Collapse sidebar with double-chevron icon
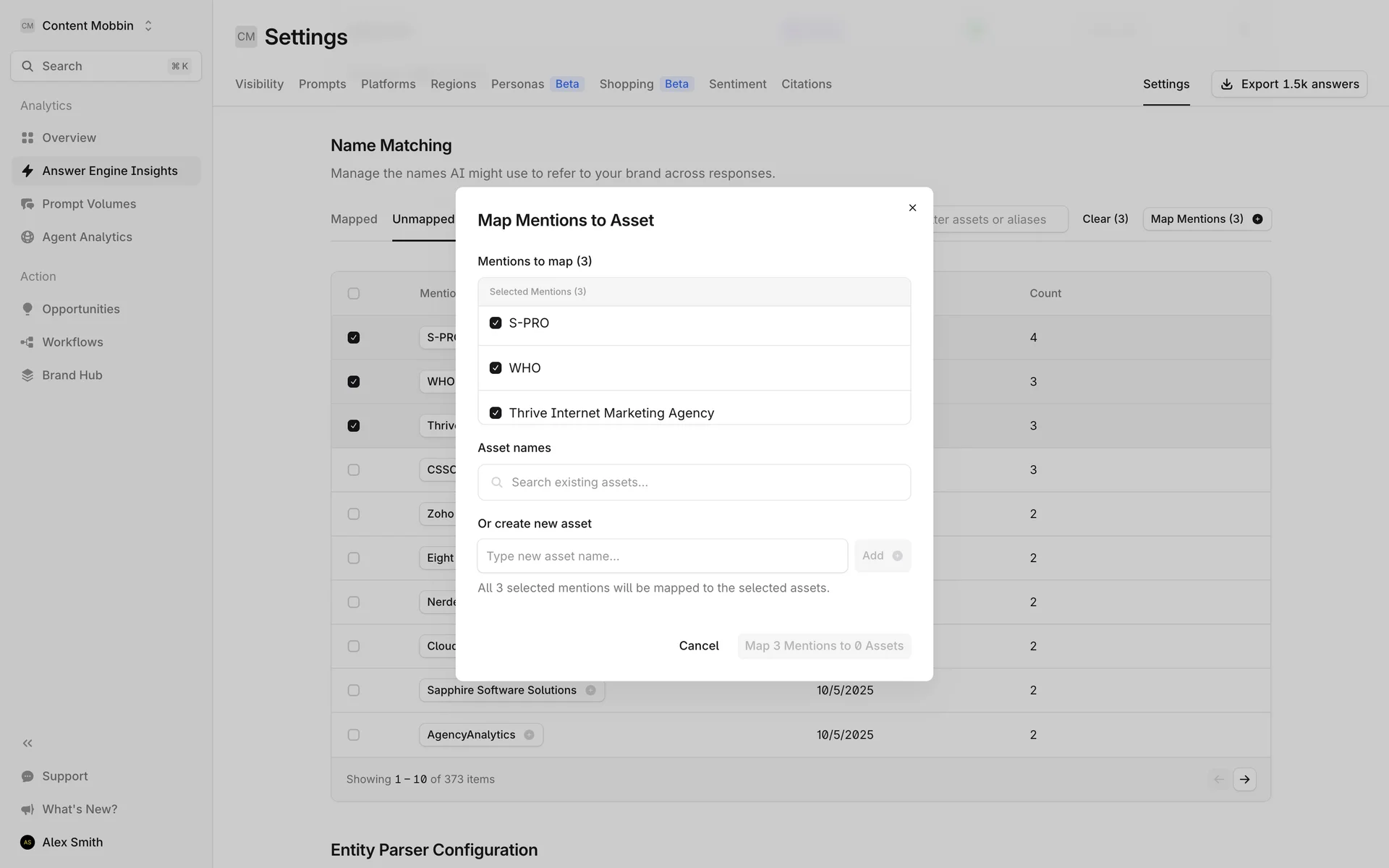Screen dimensions: 1389x868 pyautogui.click(x=27, y=743)
